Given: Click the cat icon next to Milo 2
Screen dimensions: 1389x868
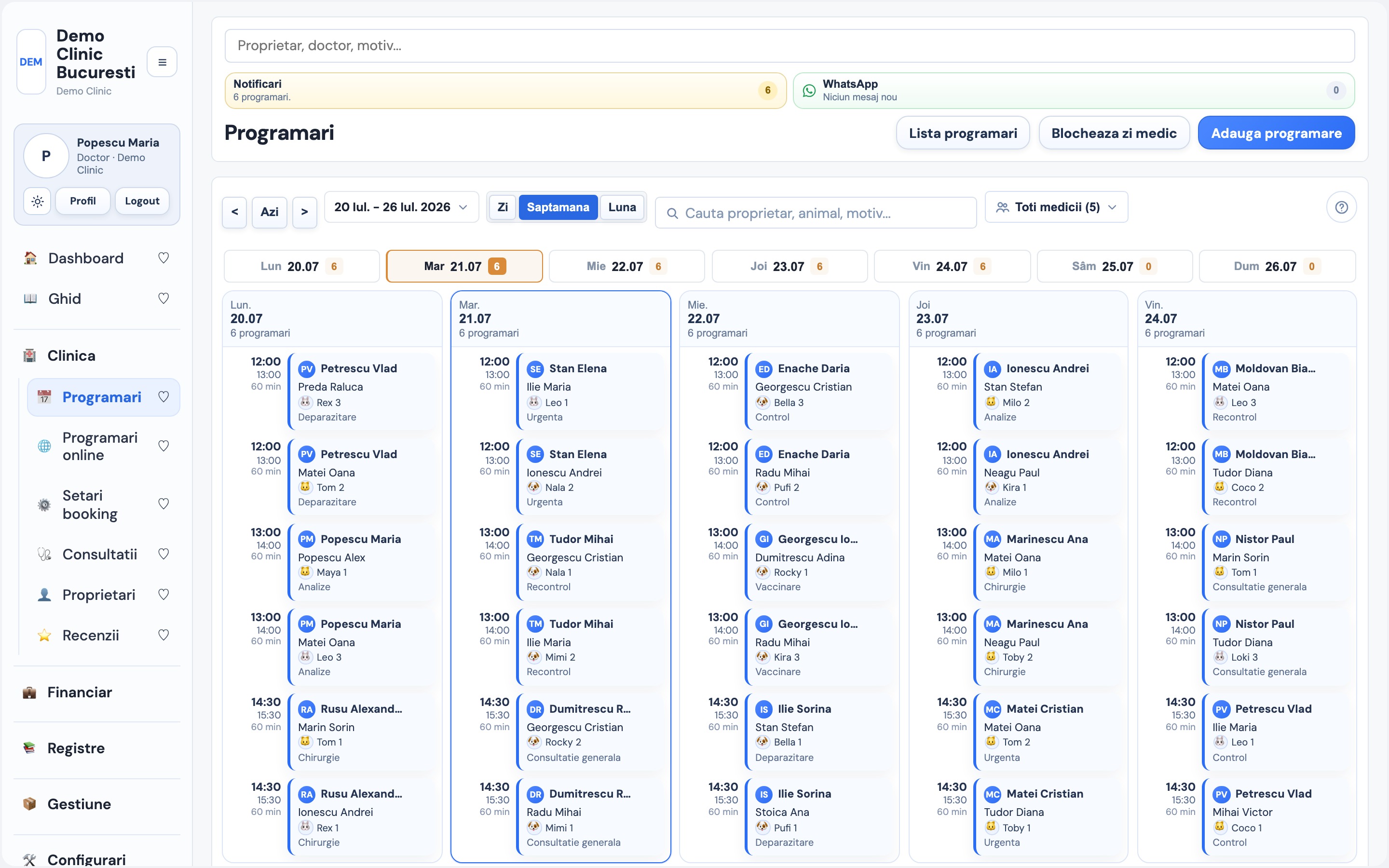Looking at the screenshot, I should tap(991, 403).
